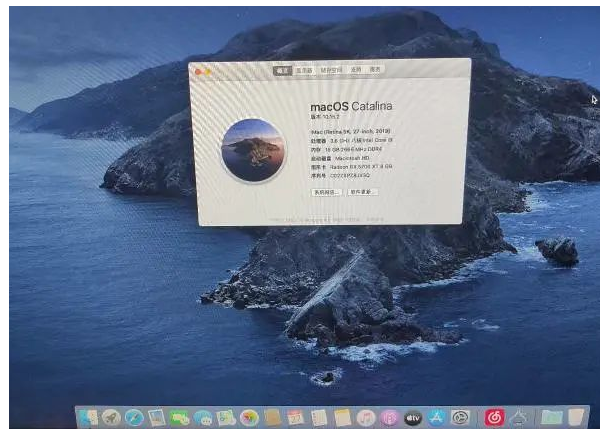Click the 系统报告 (System Report) button
Viewport: 616px width, 437px height.
point(327,191)
